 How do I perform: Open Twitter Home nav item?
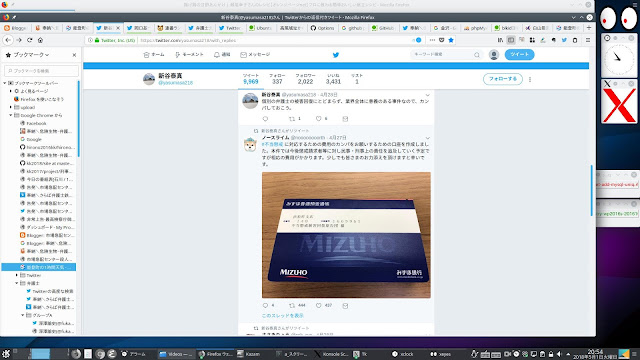[154, 55]
